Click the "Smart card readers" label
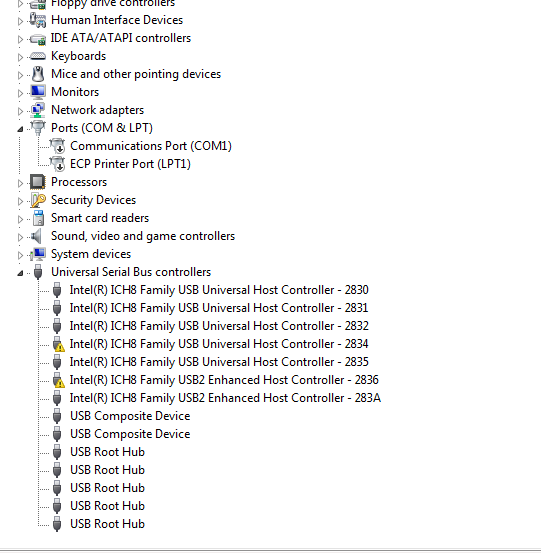541x553 pixels. pyautogui.click(x=100, y=218)
